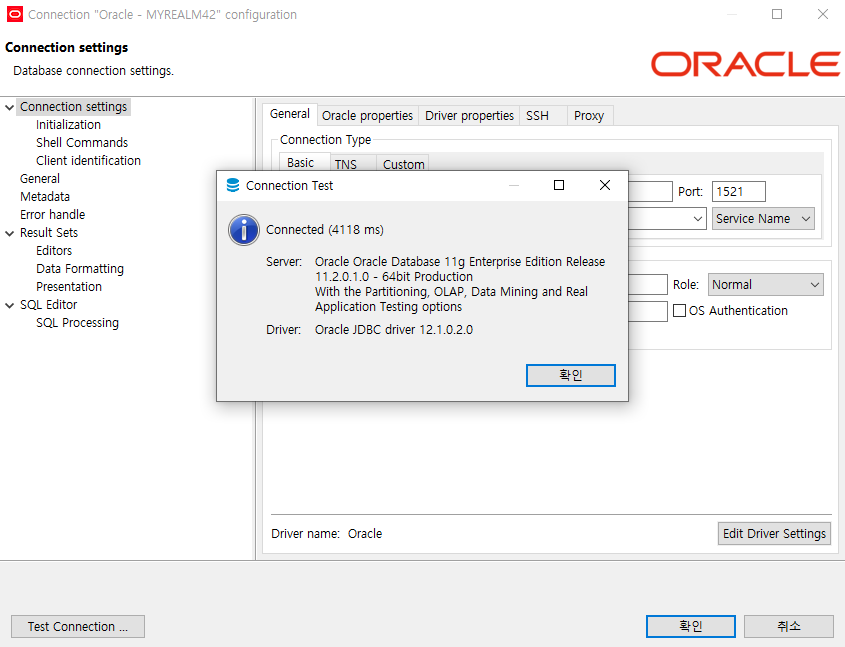Close the Connection Test dialog
Viewport: 845px width, 647px height.
point(605,185)
